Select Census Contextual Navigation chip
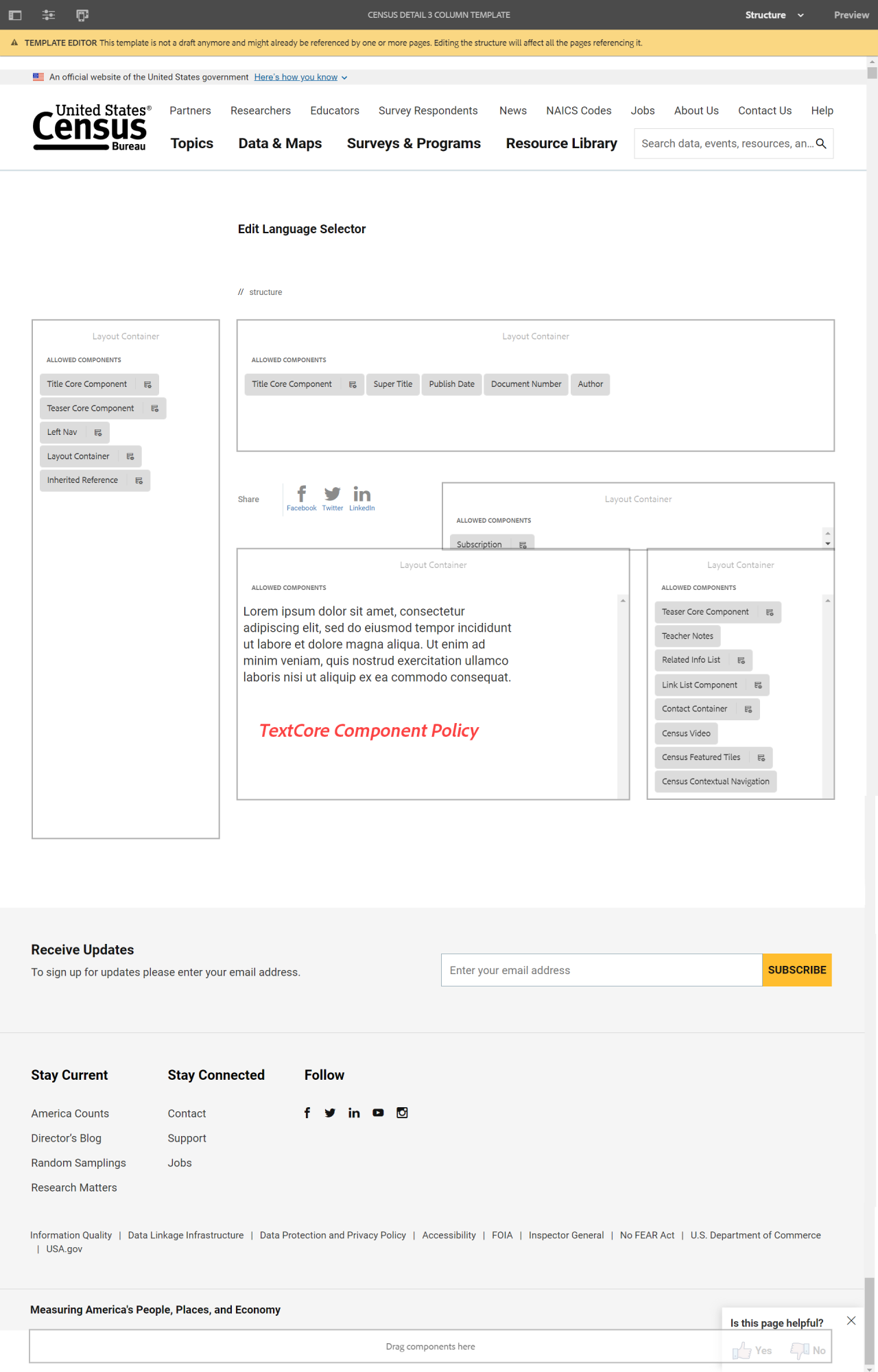Viewport: 878px width, 1372px height. [x=715, y=781]
